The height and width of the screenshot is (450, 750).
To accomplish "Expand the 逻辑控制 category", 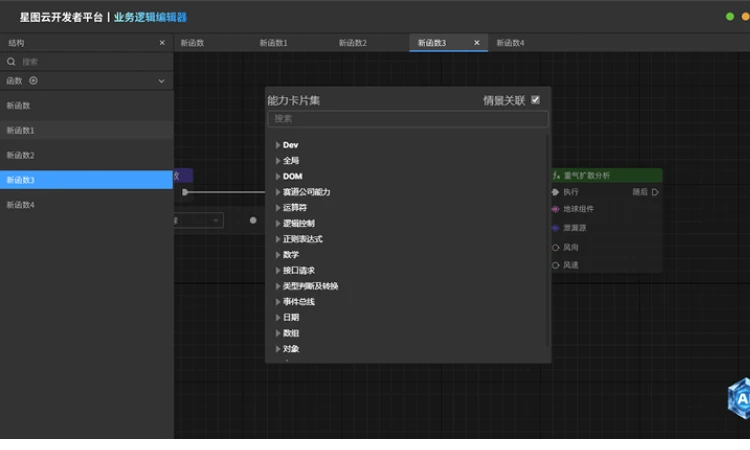I will tap(278, 223).
